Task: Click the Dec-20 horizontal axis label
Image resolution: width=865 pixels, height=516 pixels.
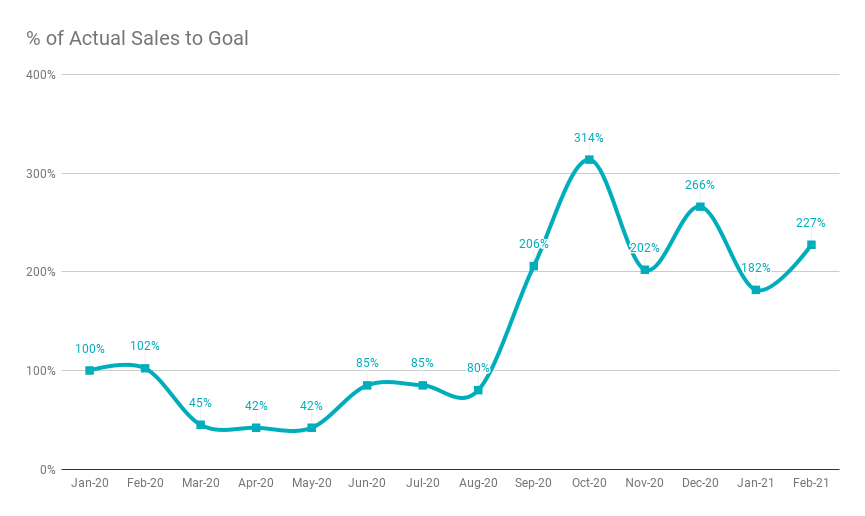Action: click(700, 483)
